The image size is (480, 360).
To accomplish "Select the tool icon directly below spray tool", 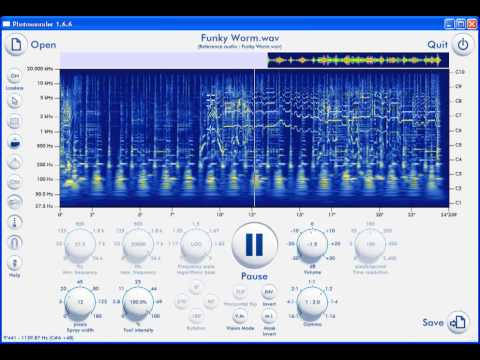I will click(15, 163).
